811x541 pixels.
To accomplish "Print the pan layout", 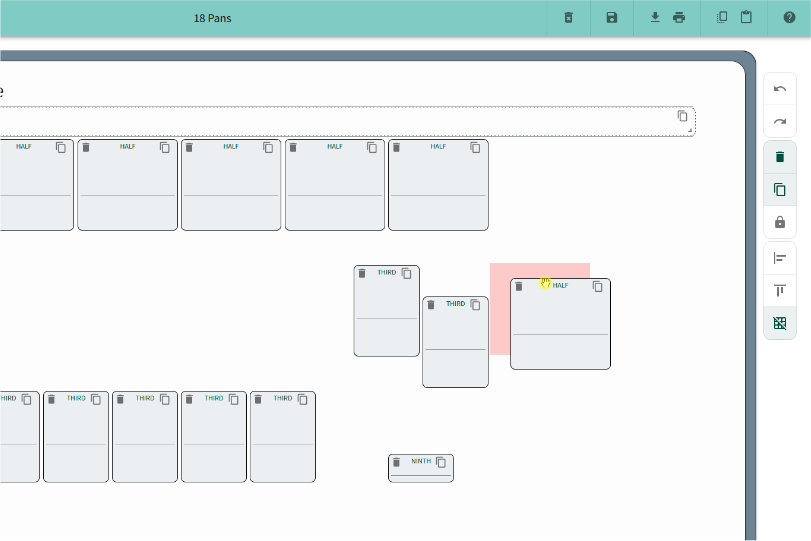I will (679, 18).
